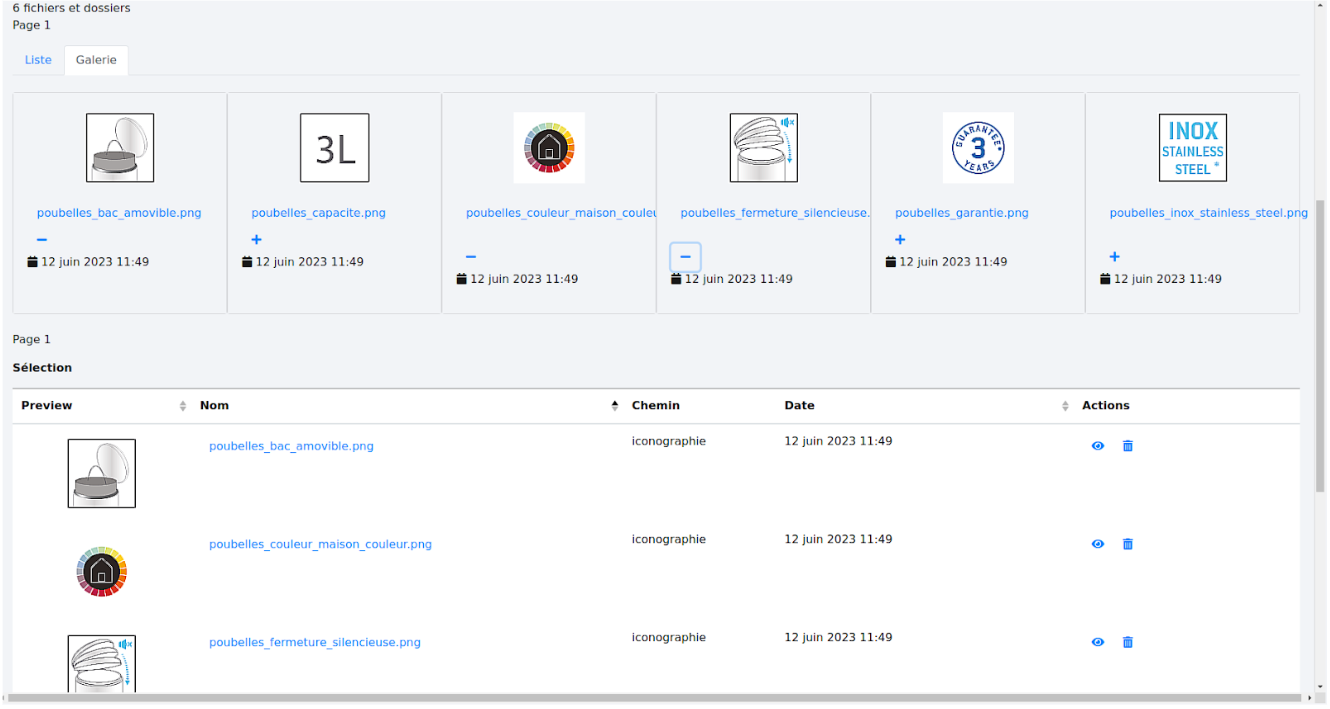Viewport: 1330px width, 709px height.
Task: Show poubelles_fermeture_silencieuse.png via the eye icon
Action: click(x=1097, y=642)
